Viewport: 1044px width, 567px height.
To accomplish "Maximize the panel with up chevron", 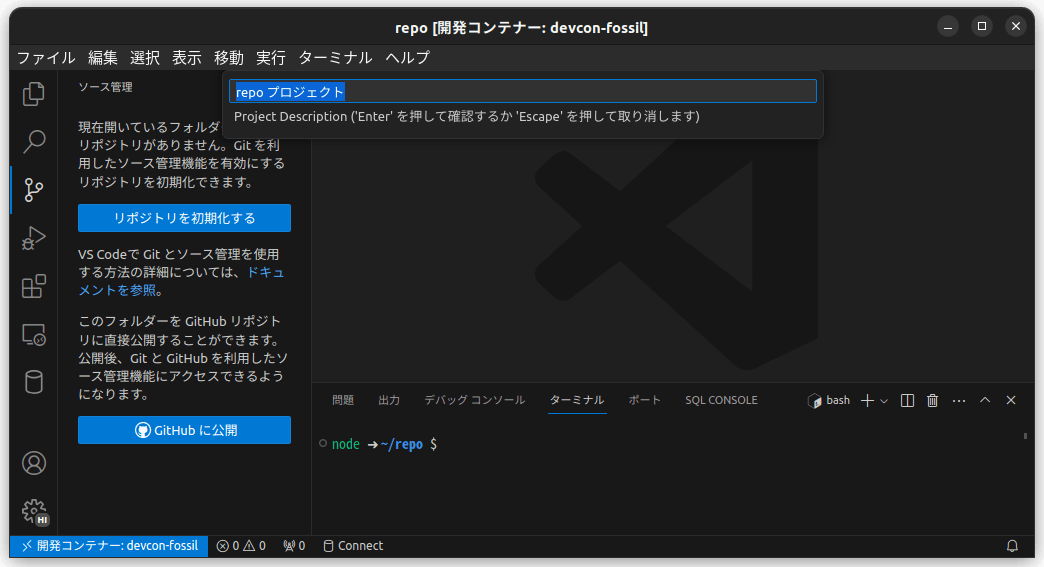I will click(985, 400).
